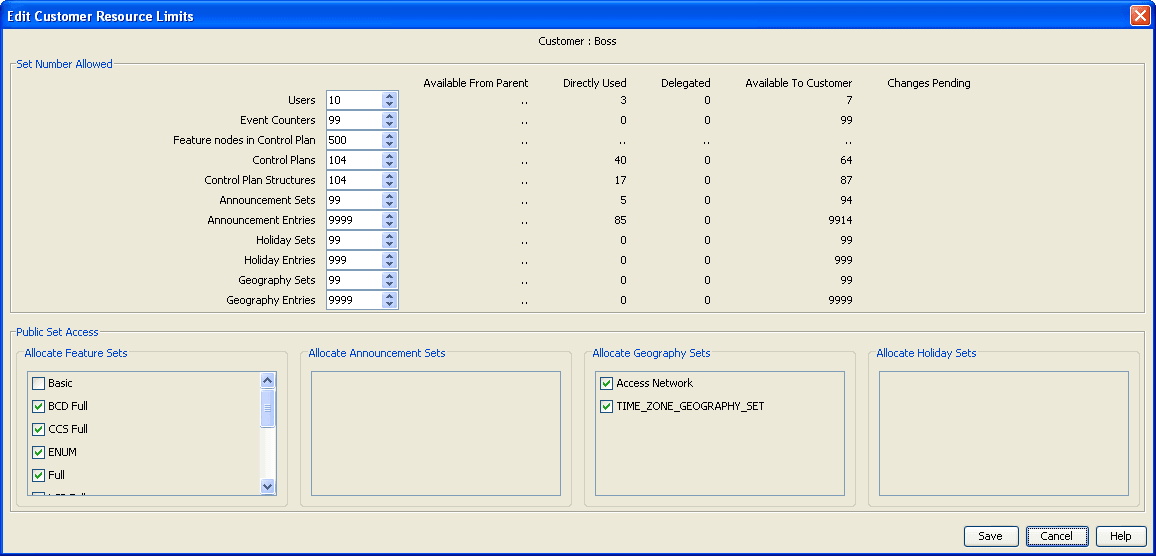Increment Control Plan Structures up arrow
Viewport: 1156px width, 556px height.
pos(389,176)
